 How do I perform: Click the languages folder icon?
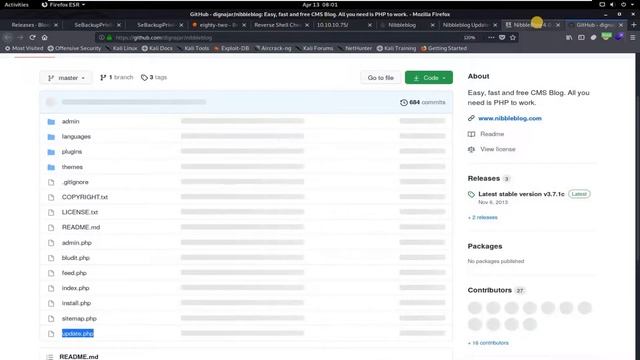coord(51,137)
